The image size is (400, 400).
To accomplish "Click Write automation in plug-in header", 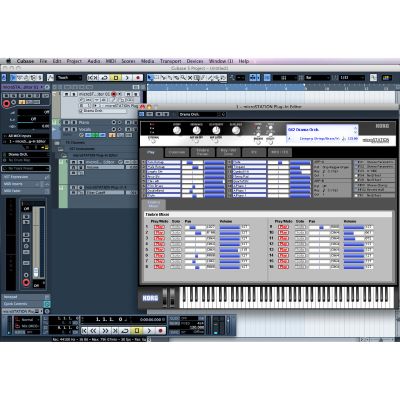I will point(166,114).
